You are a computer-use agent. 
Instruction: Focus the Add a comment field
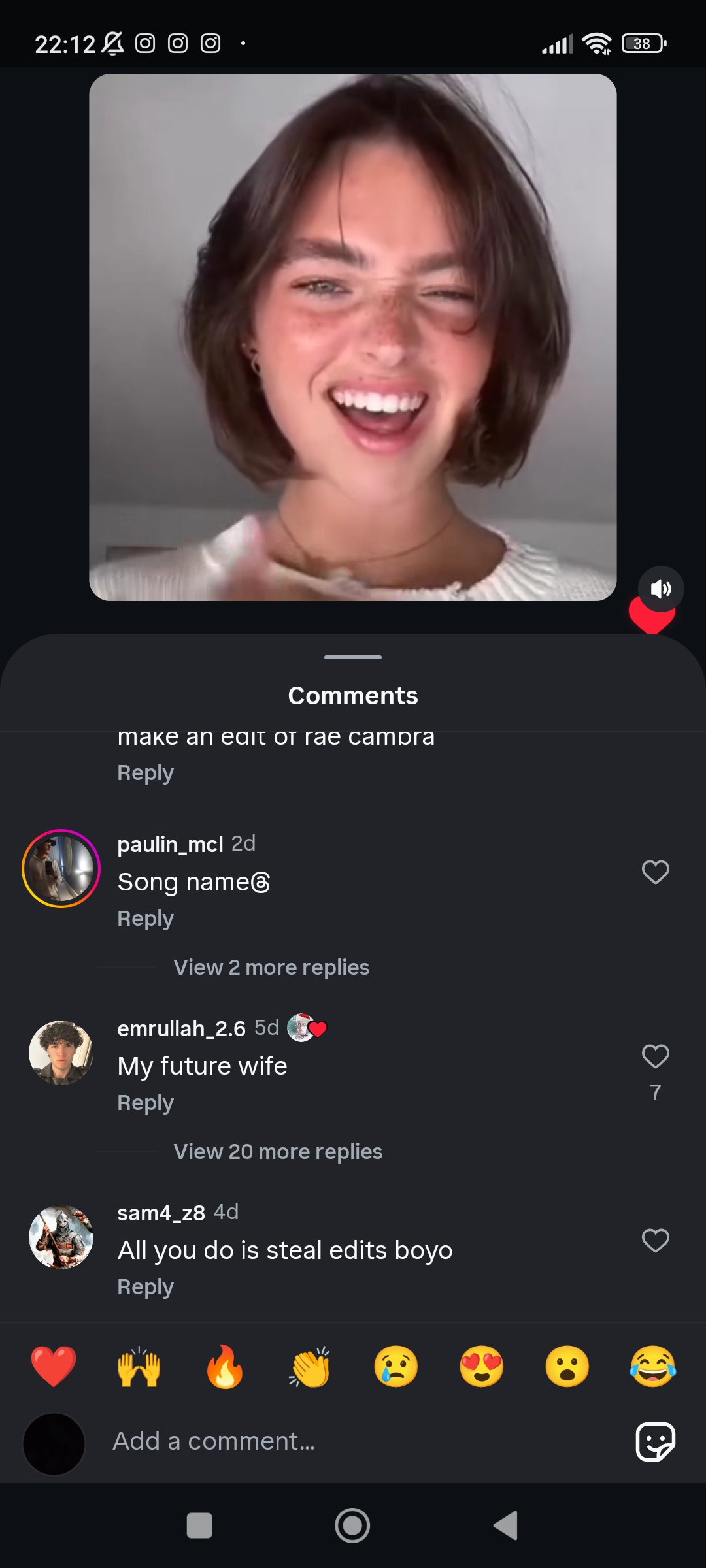tap(353, 1441)
